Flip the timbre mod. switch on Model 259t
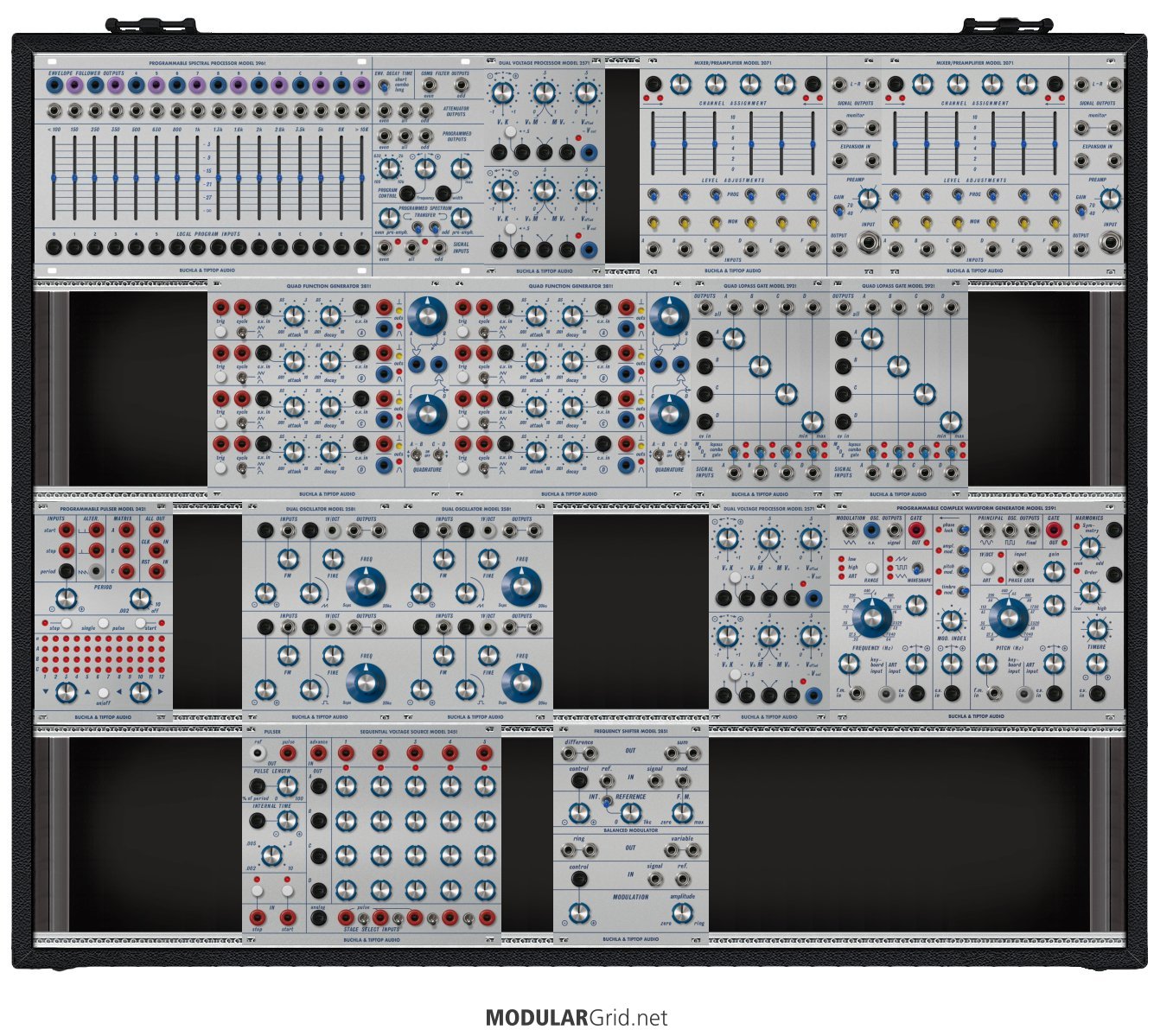Screen dimensions: 1154x1036 tap(963, 591)
